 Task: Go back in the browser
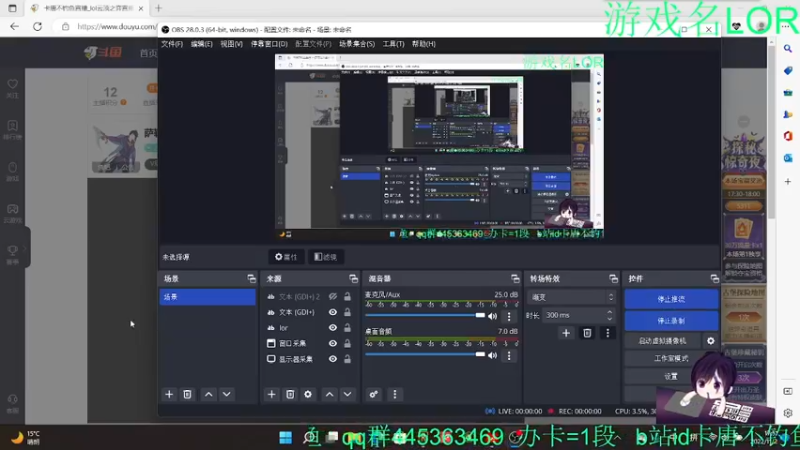(x=14, y=27)
